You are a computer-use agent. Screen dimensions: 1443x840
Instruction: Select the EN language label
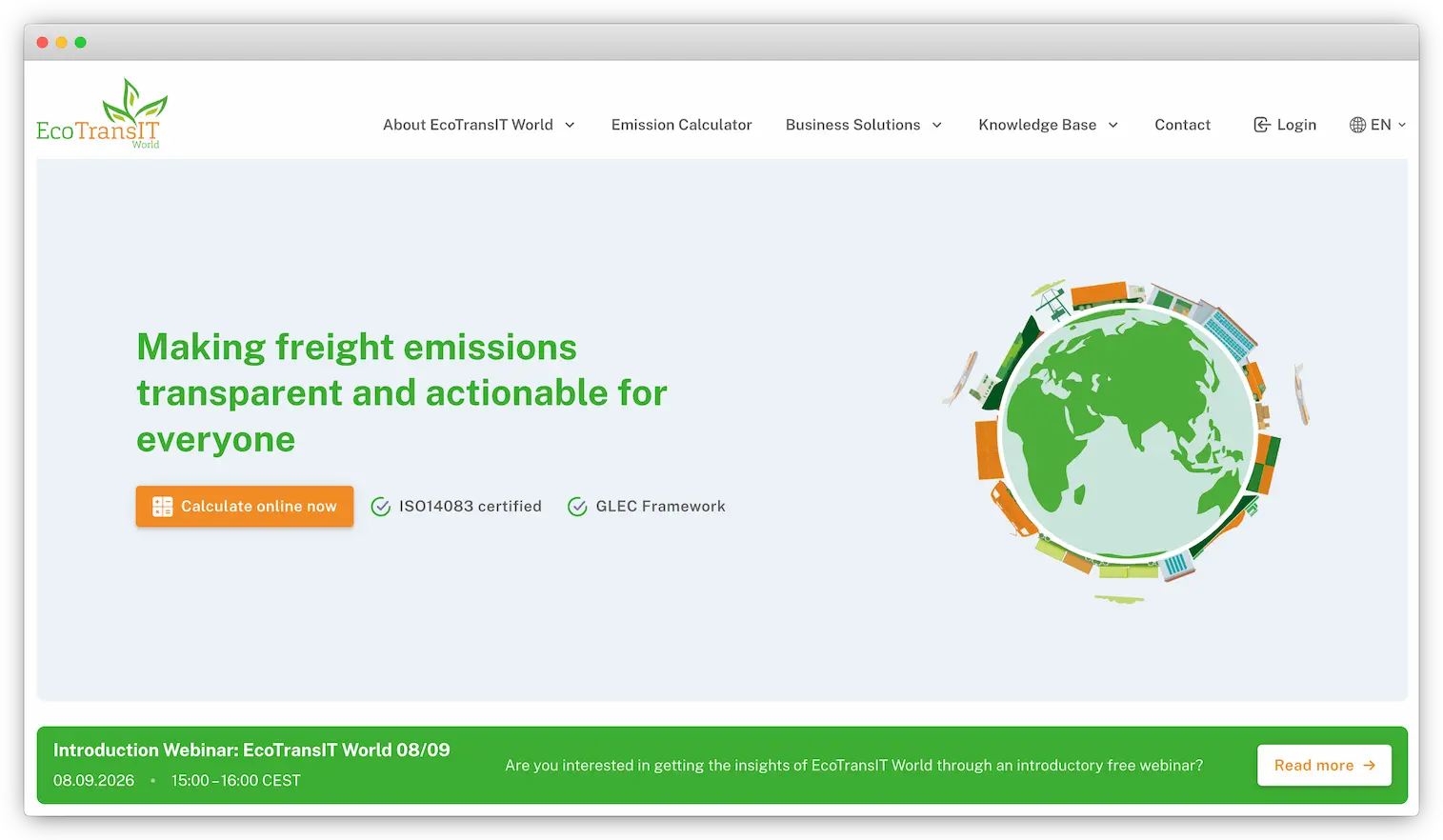click(x=1381, y=125)
